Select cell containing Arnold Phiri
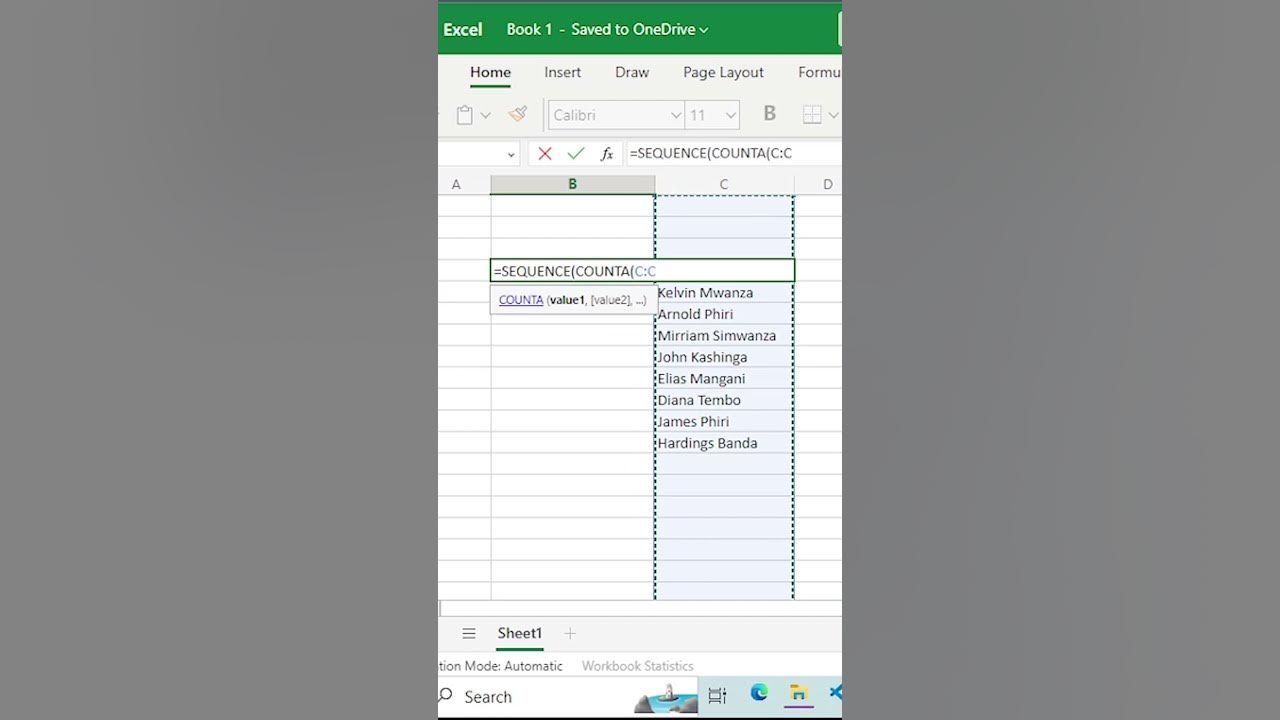Viewport: 1280px width, 720px height. 724,314
